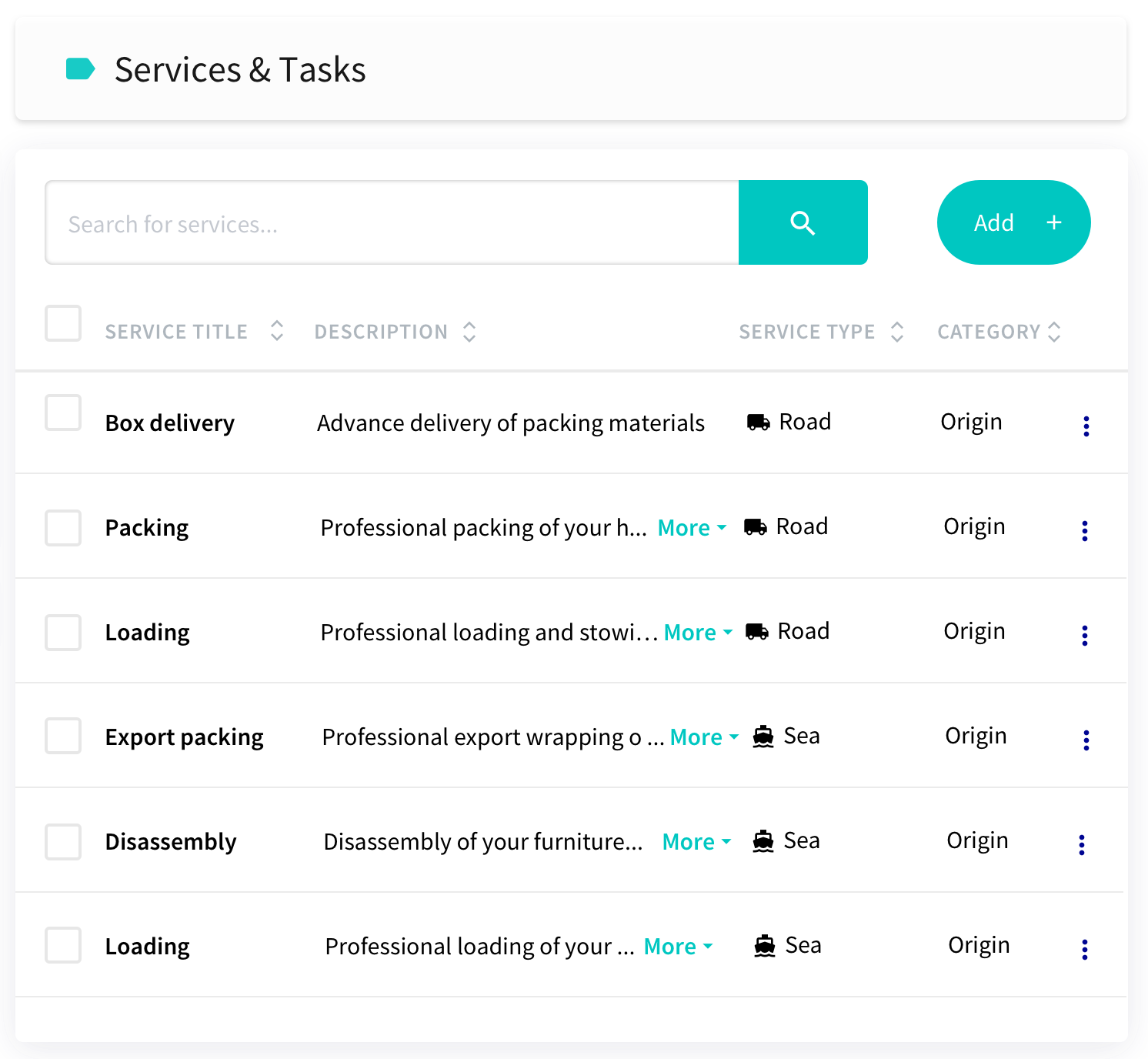The height and width of the screenshot is (1059, 1148).
Task: Click the ship icon in Disassembly row
Action: [763, 841]
